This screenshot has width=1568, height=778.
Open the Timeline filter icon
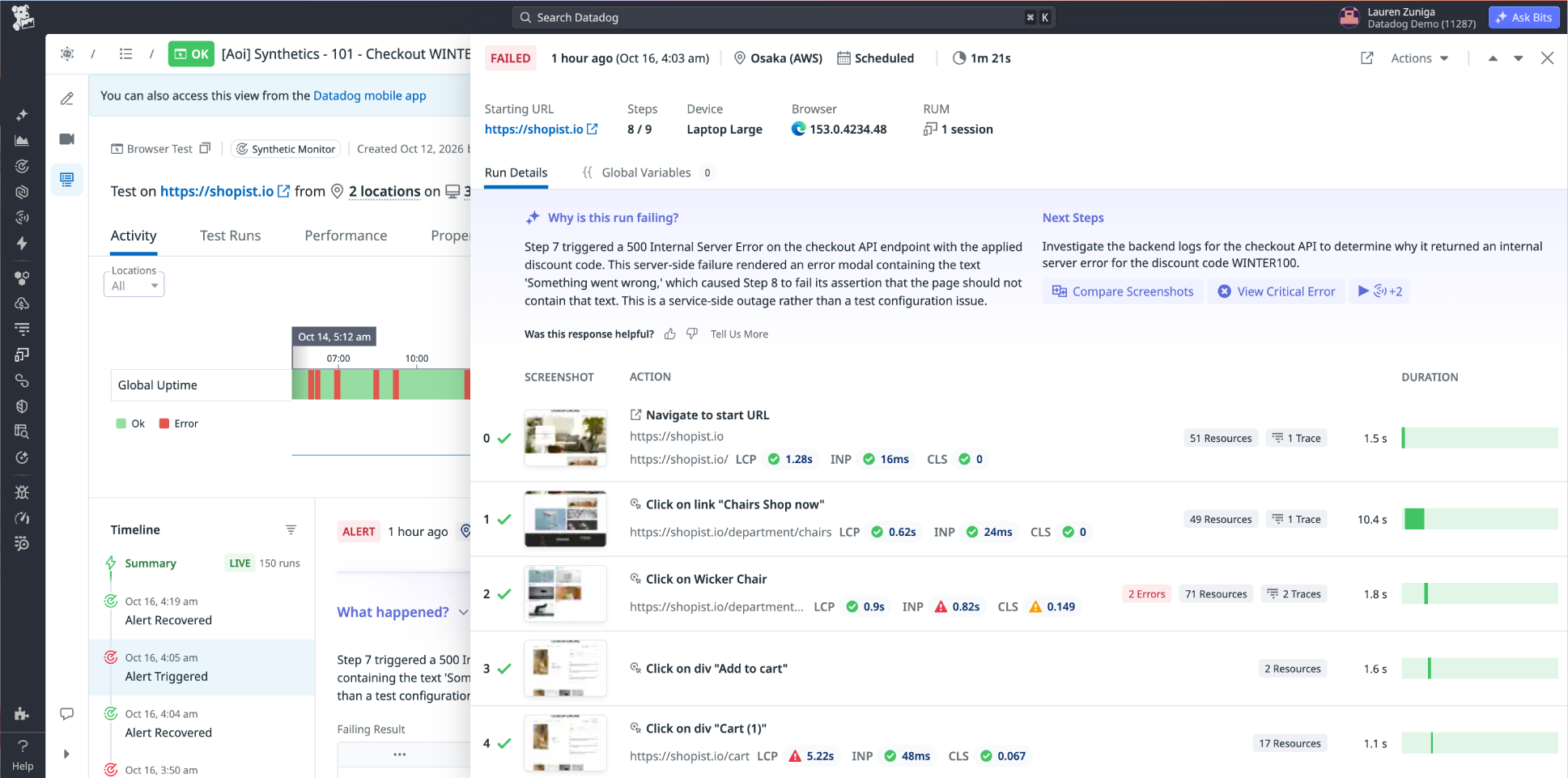click(291, 529)
